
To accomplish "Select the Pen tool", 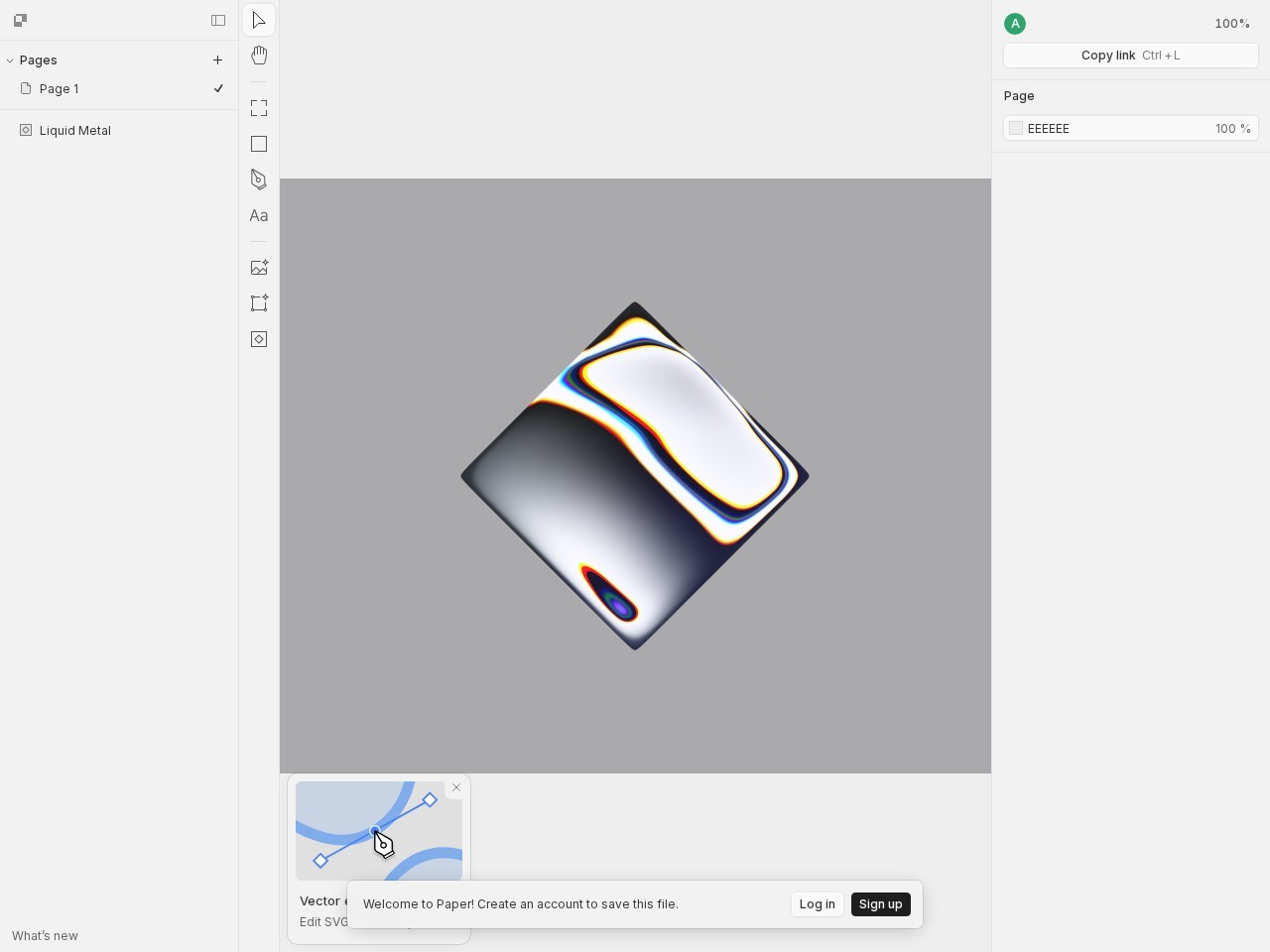I will click(259, 179).
